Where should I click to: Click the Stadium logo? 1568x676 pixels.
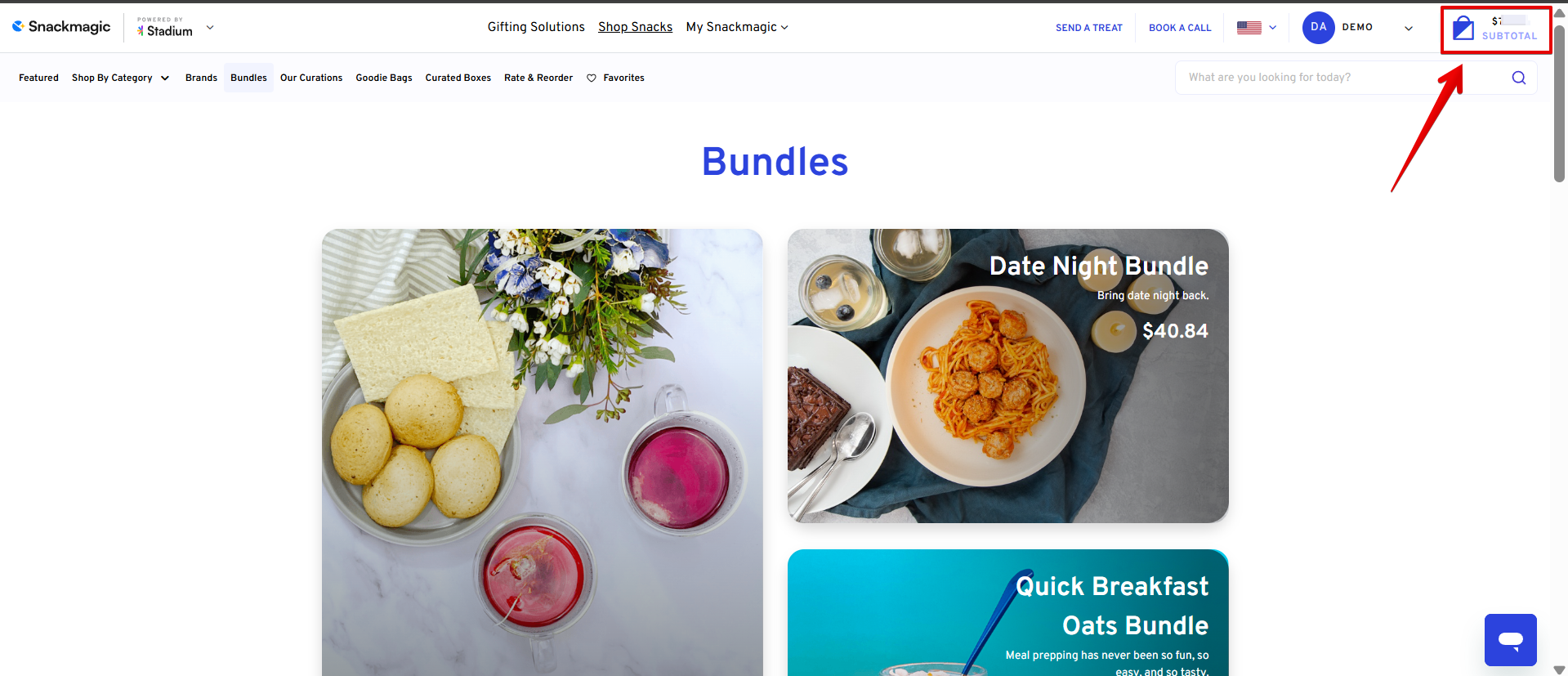pyautogui.click(x=165, y=28)
